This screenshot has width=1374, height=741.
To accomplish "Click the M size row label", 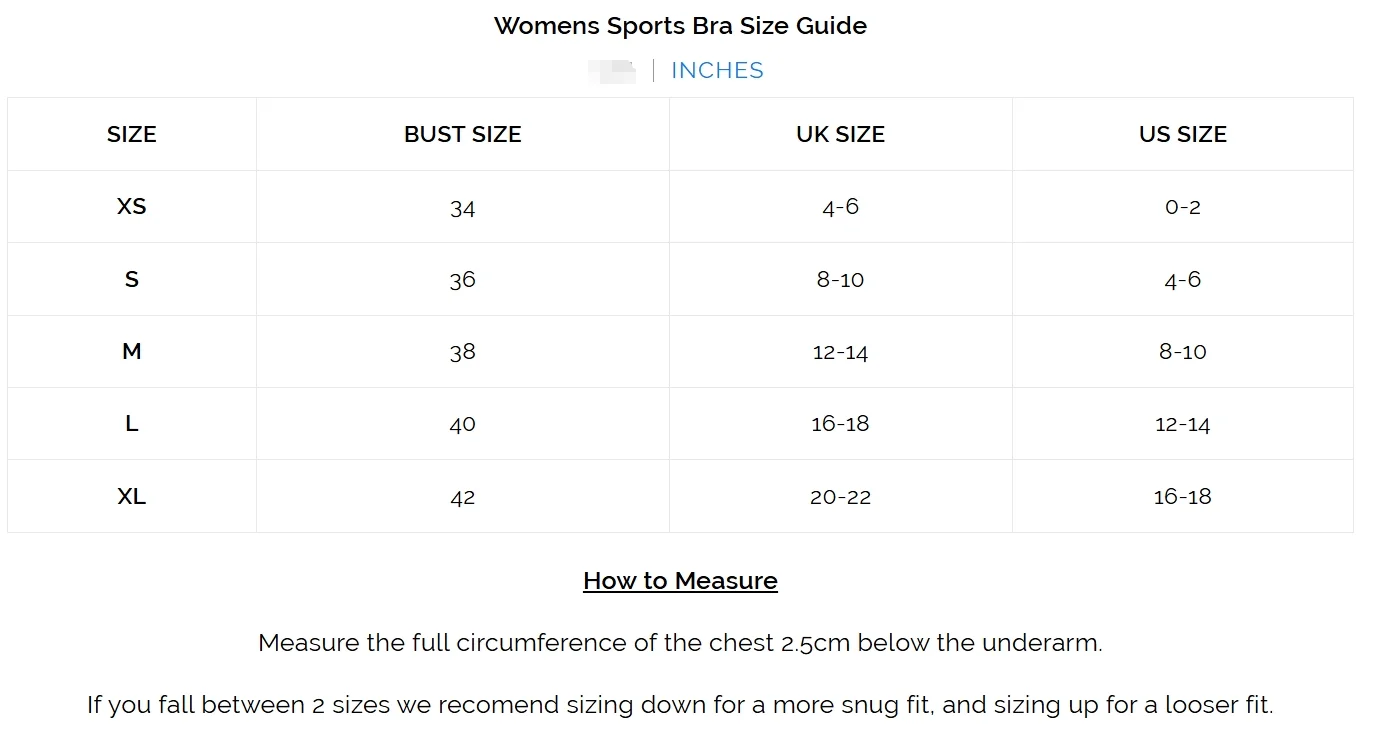I will pos(132,351).
